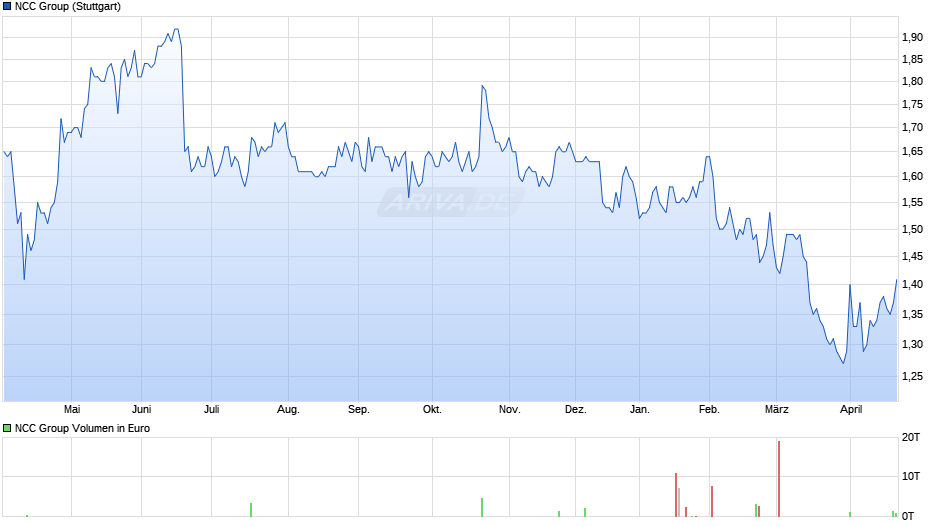940x526 pixels.
Task: Click the 1,60 price axis value
Action: 912,176
